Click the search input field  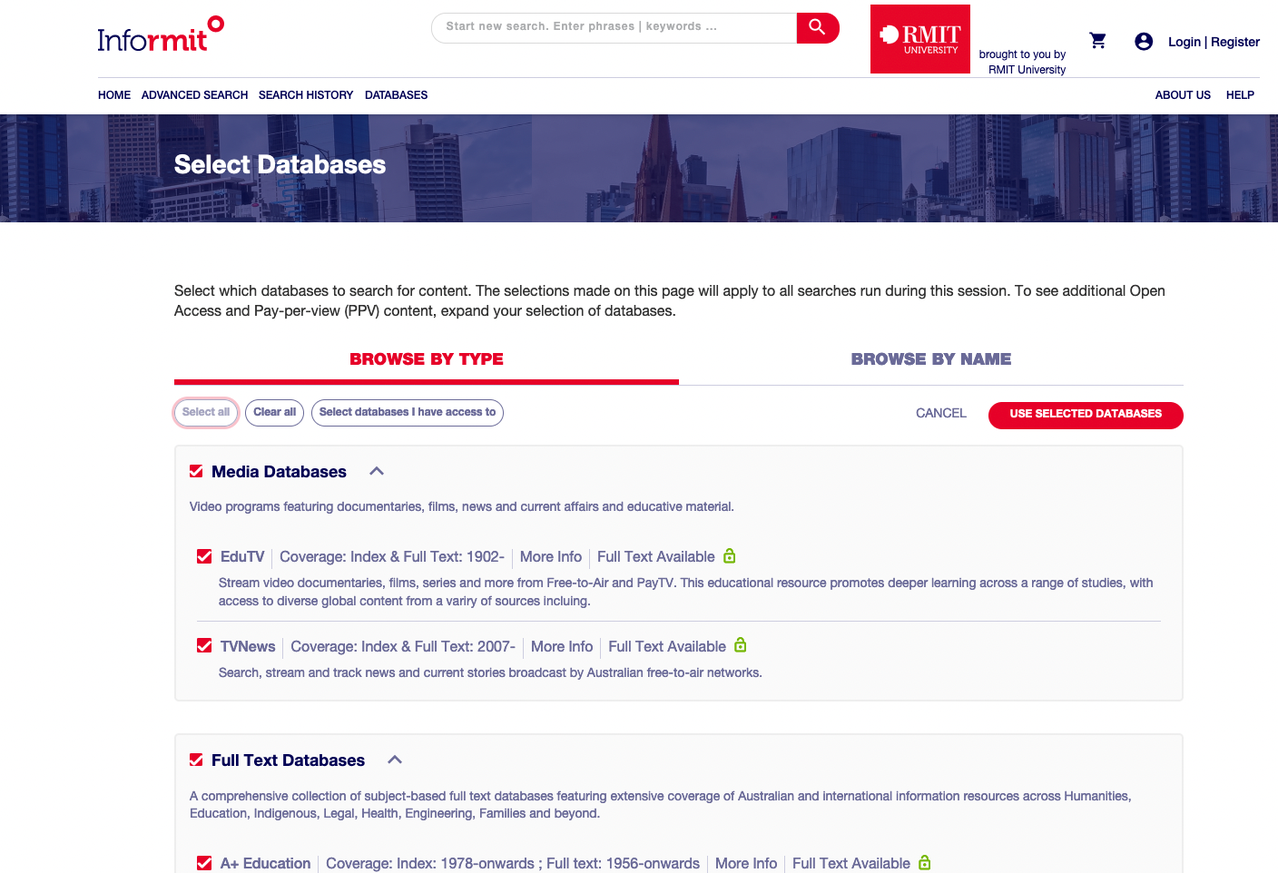(x=610, y=27)
